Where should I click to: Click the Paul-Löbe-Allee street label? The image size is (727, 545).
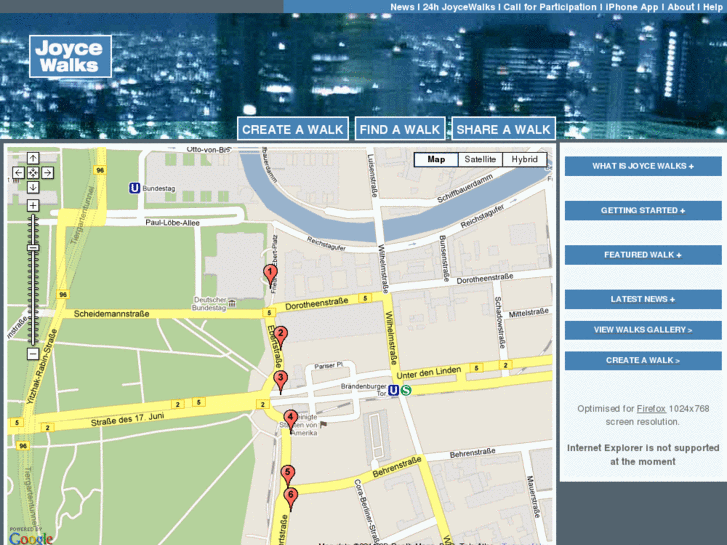click(172, 223)
